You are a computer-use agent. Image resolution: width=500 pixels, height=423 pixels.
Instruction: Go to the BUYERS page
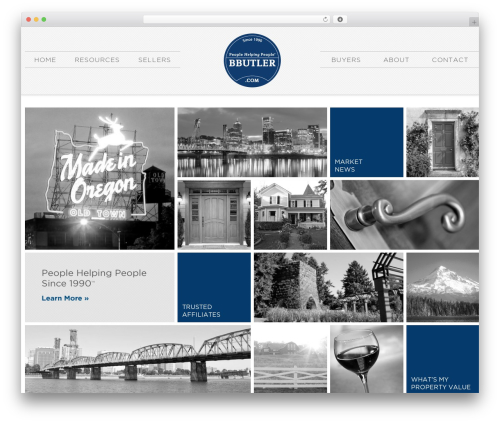[x=346, y=60]
